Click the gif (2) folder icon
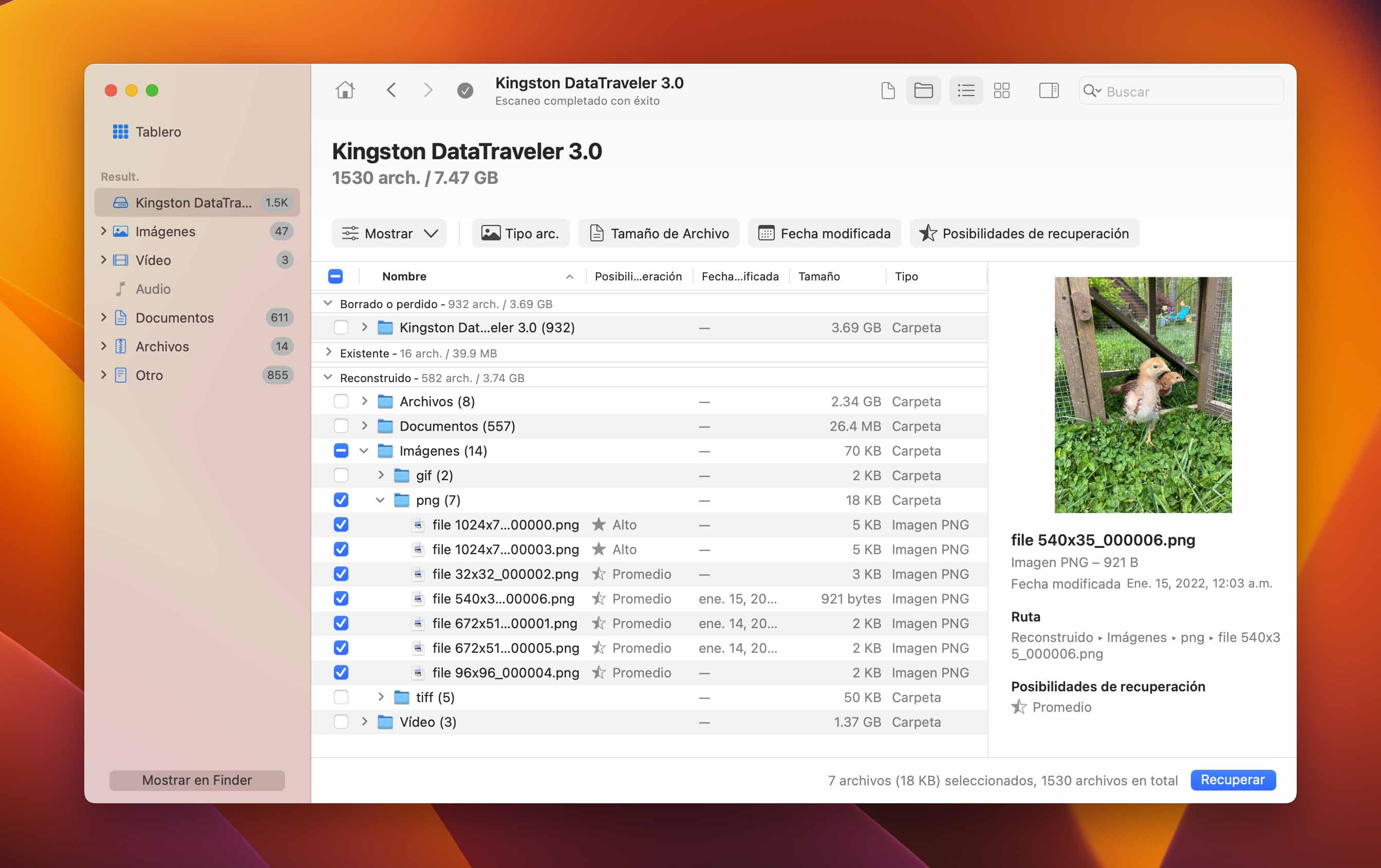Viewport: 1381px width, 868px height. (402, 475)
